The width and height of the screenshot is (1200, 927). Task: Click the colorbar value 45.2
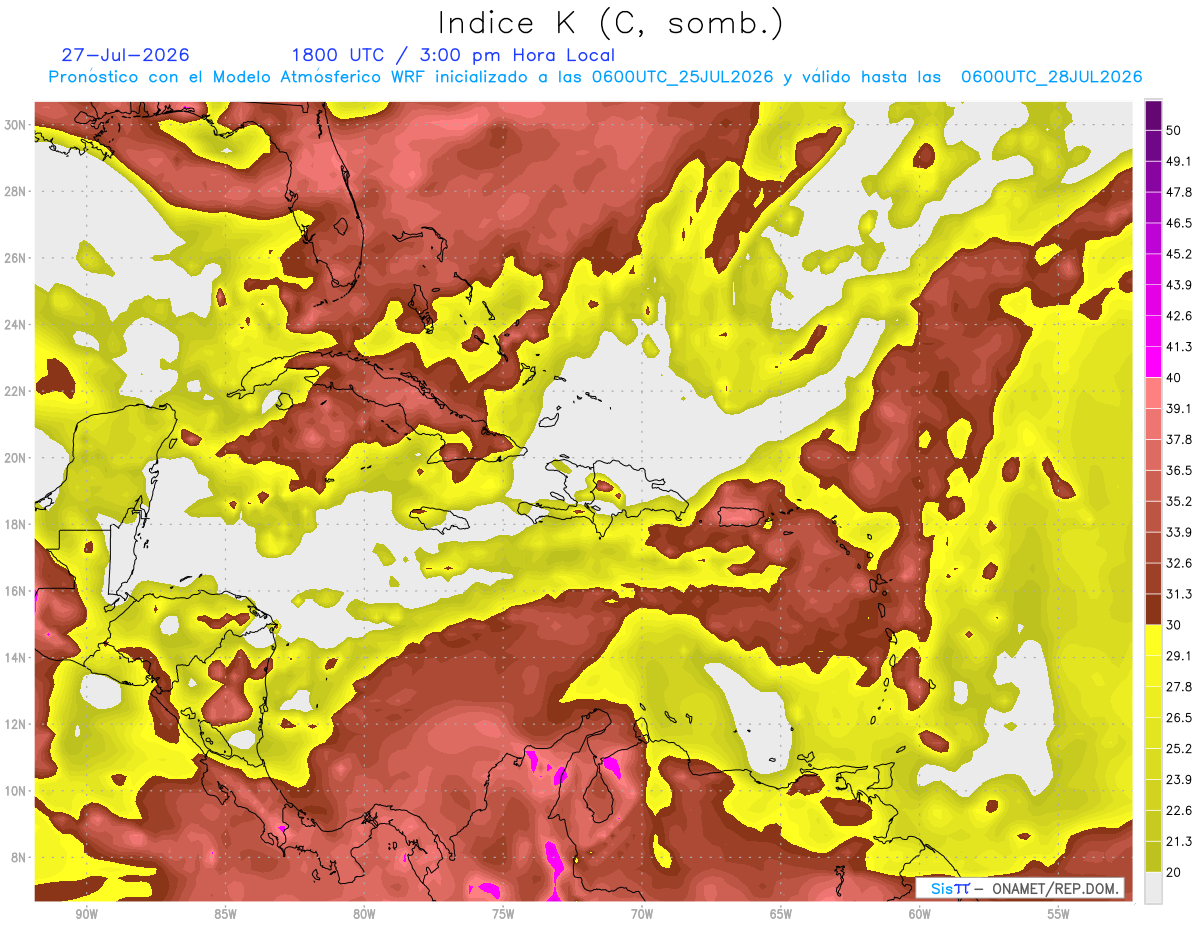1179,254
